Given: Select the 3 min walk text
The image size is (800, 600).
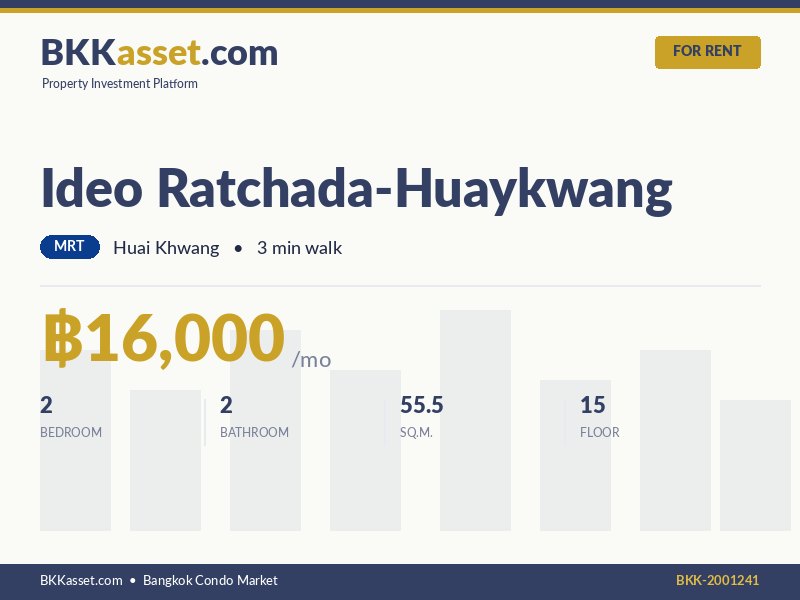Looking at the screenshot, I should [x=299, y=248].
